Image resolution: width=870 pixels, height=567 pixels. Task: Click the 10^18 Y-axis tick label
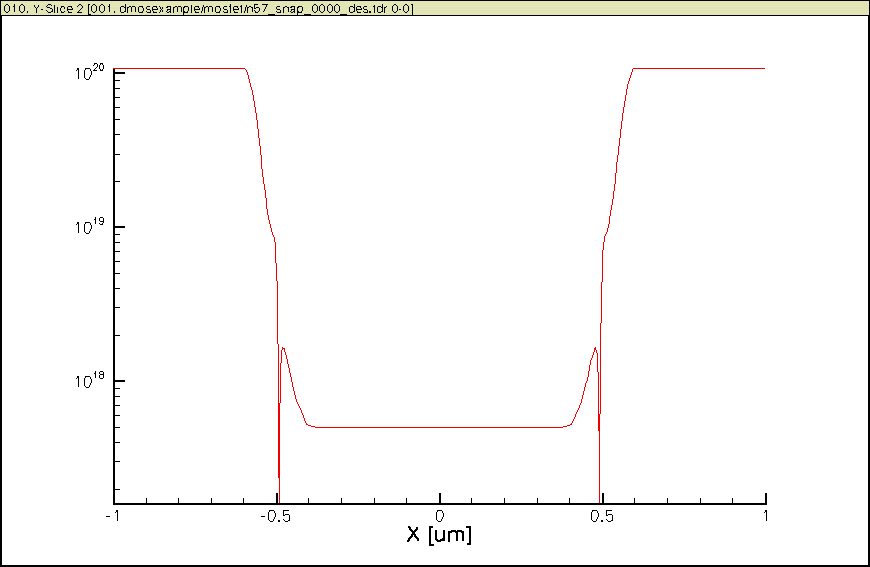pyautogui.click(x=89, y=380)
